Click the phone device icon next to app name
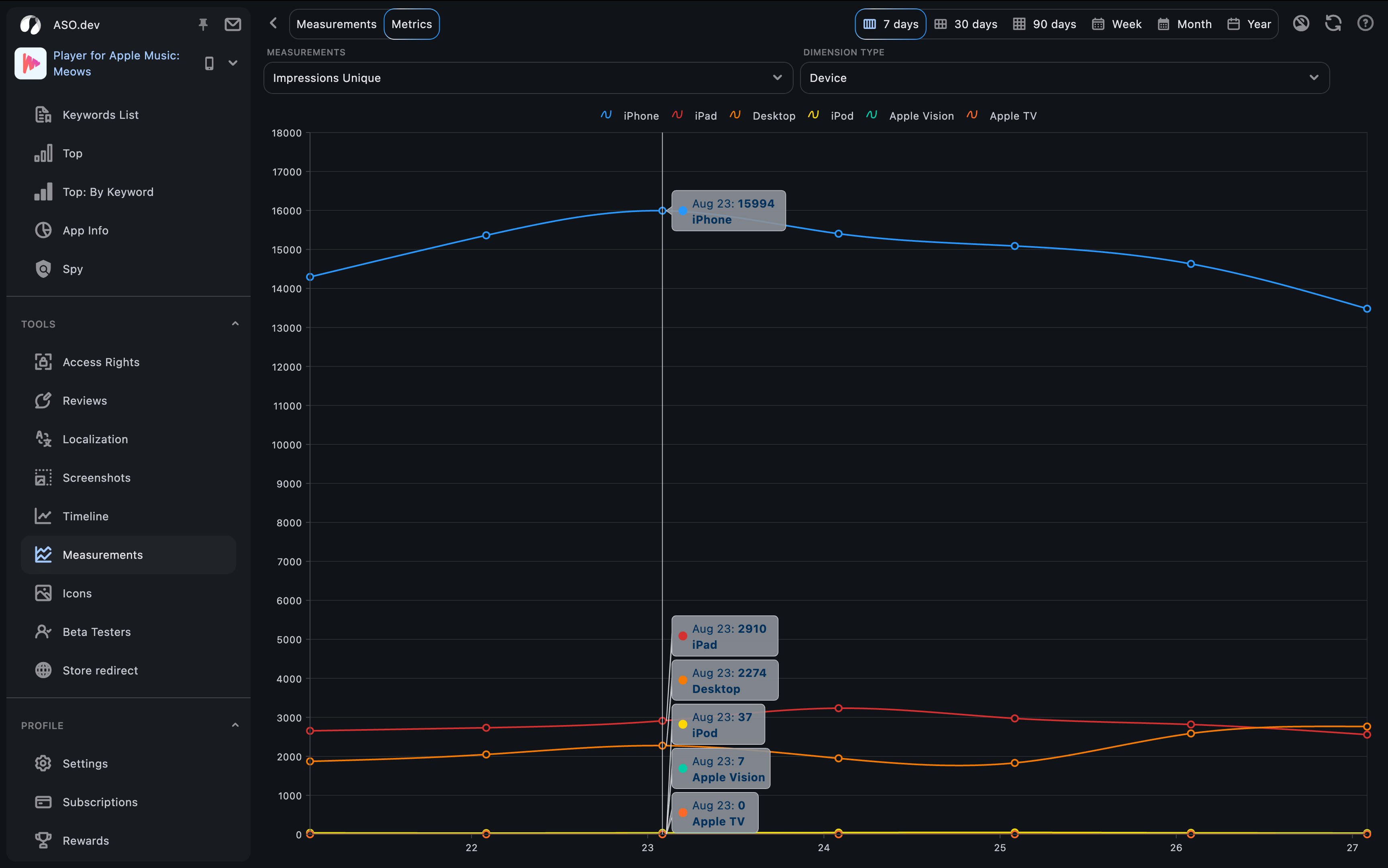This screenshot has width=1388, height=868. (209, 63)
